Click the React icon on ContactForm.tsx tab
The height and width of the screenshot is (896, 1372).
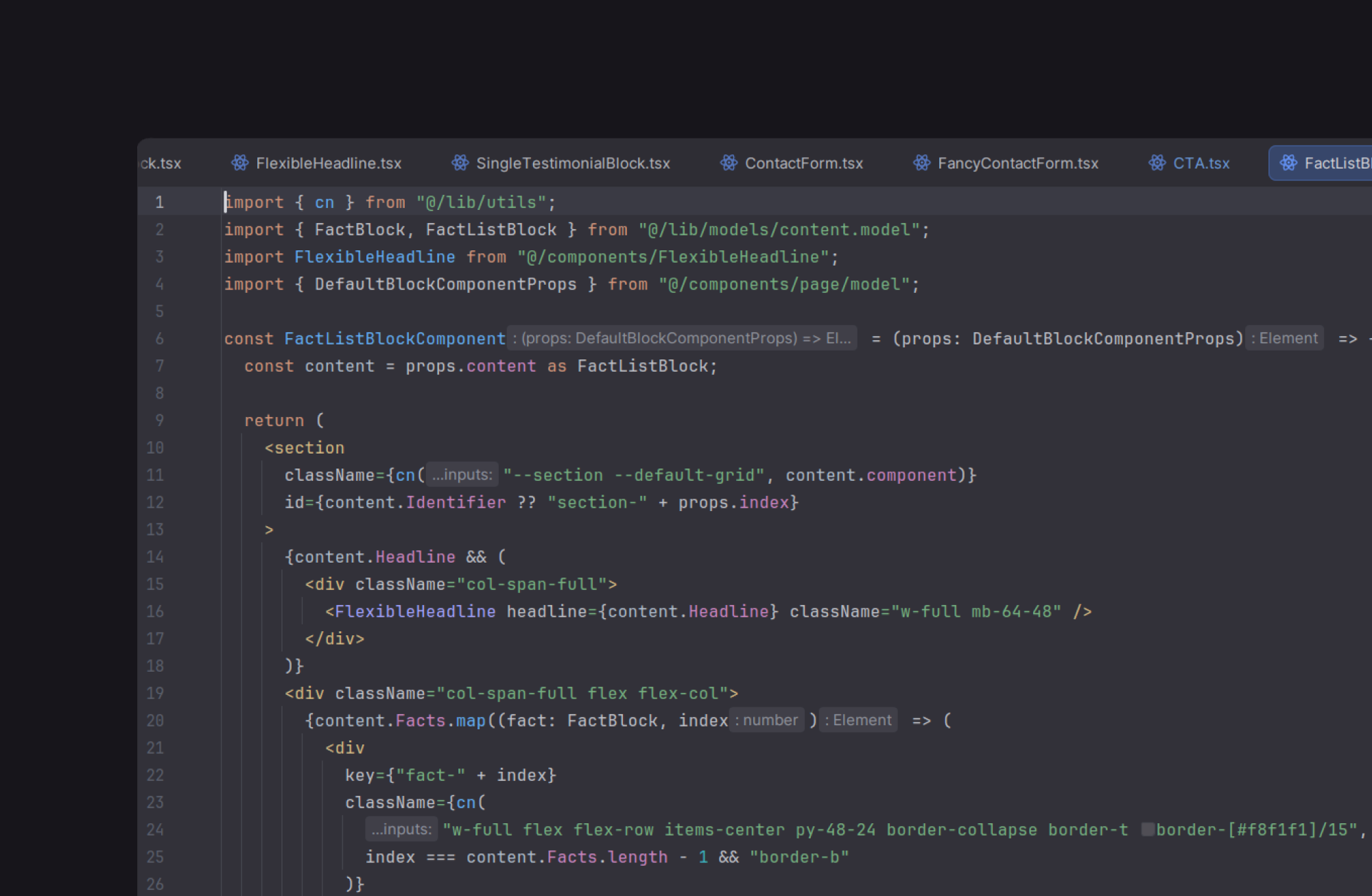pos(729,163)
